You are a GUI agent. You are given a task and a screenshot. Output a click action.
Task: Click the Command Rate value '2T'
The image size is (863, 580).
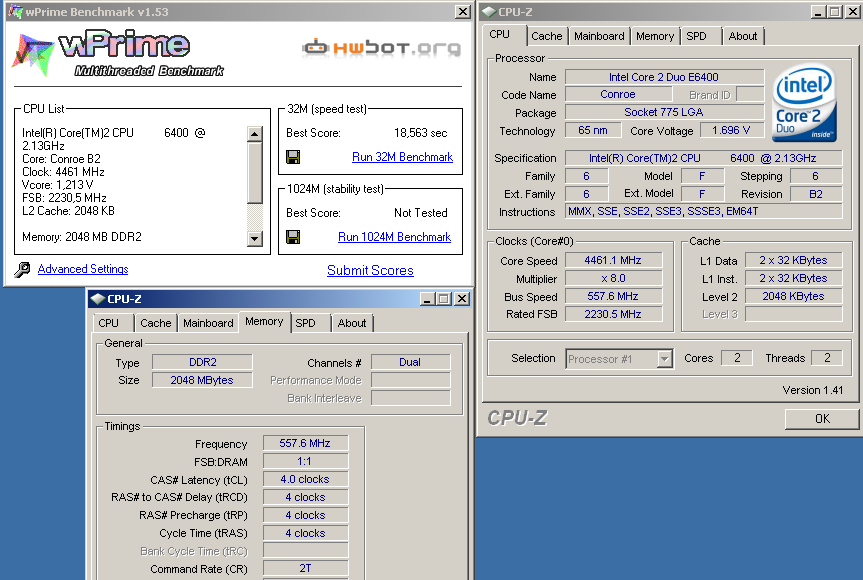pyautogui.click(x=305, y=568)
